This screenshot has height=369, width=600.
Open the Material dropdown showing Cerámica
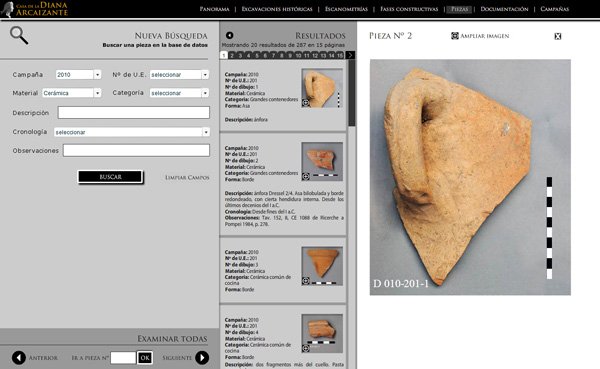72,93
